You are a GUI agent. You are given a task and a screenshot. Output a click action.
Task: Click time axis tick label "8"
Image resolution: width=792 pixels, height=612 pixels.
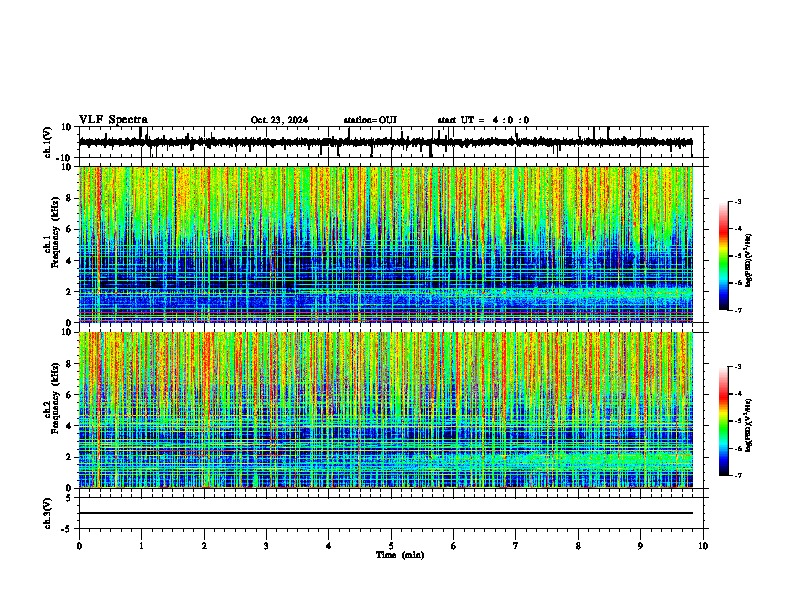point(578,546)
